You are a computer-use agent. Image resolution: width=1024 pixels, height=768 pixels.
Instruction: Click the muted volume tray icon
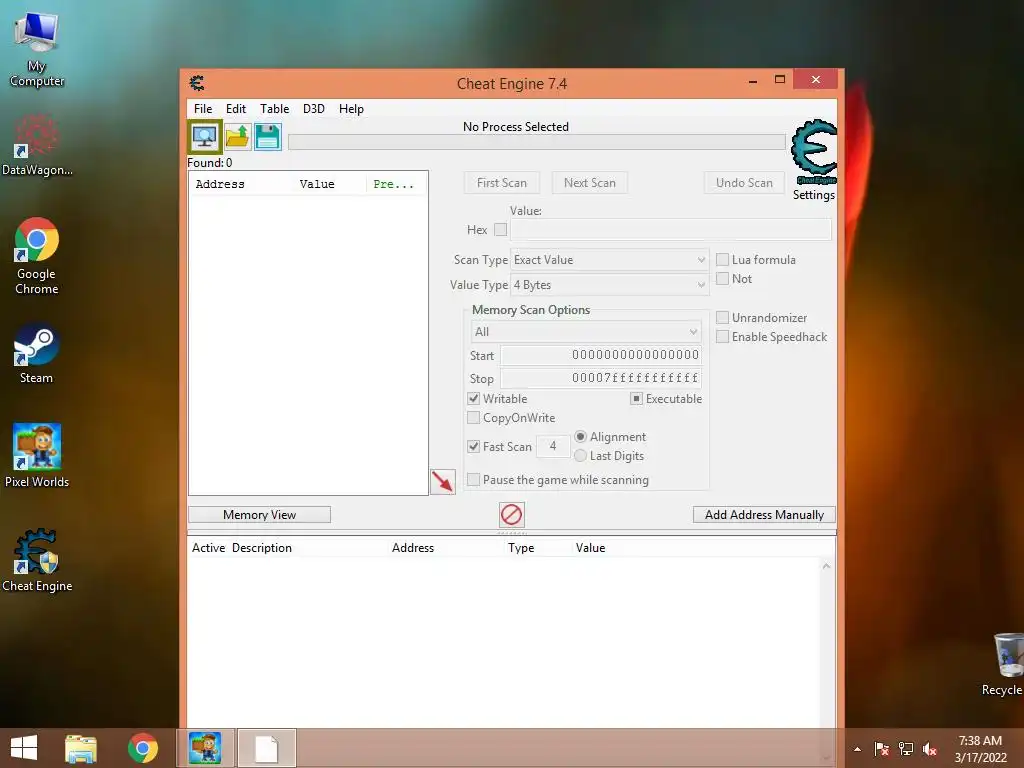click(x=930, y=749)
